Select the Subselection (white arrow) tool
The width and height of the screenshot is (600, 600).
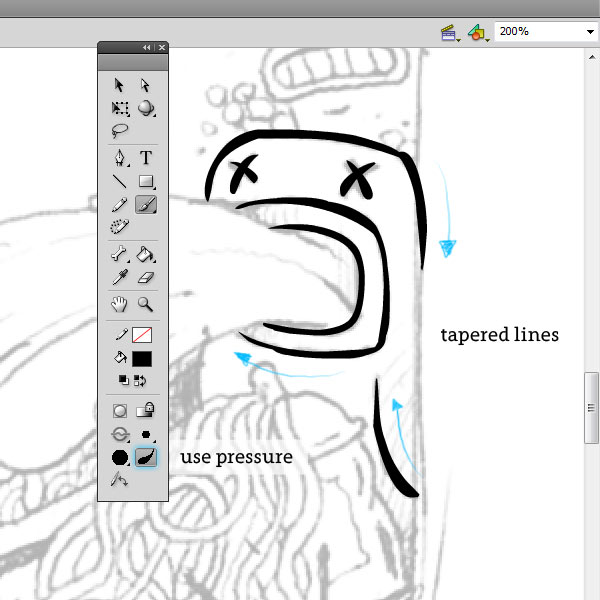pos(145,85)
